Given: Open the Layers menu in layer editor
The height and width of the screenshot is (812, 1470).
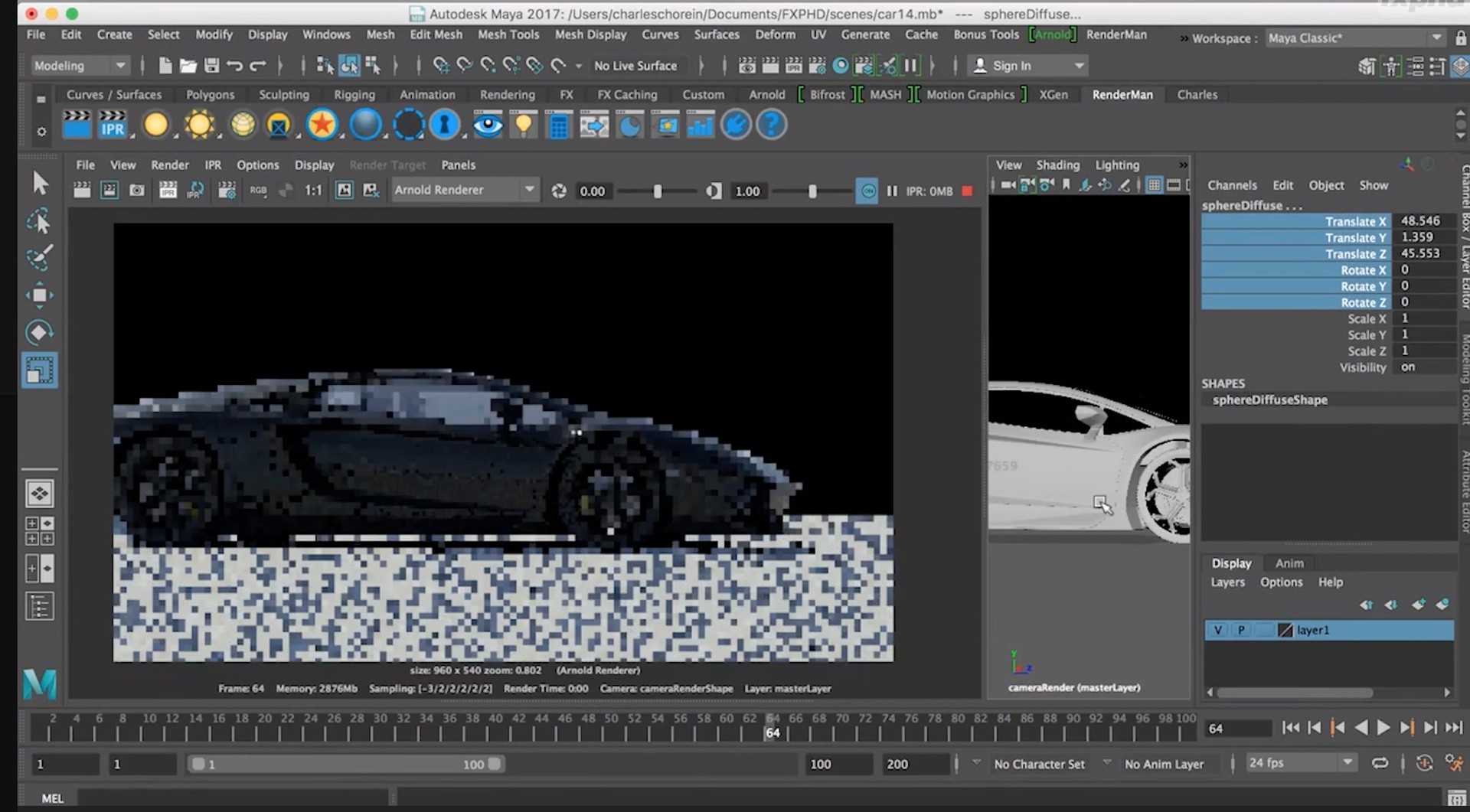Looking at the screenshot, I should 1227,582.
